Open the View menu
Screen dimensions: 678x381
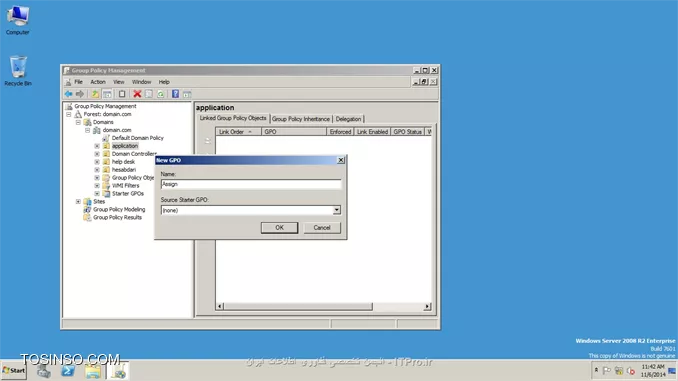(118, 82)
